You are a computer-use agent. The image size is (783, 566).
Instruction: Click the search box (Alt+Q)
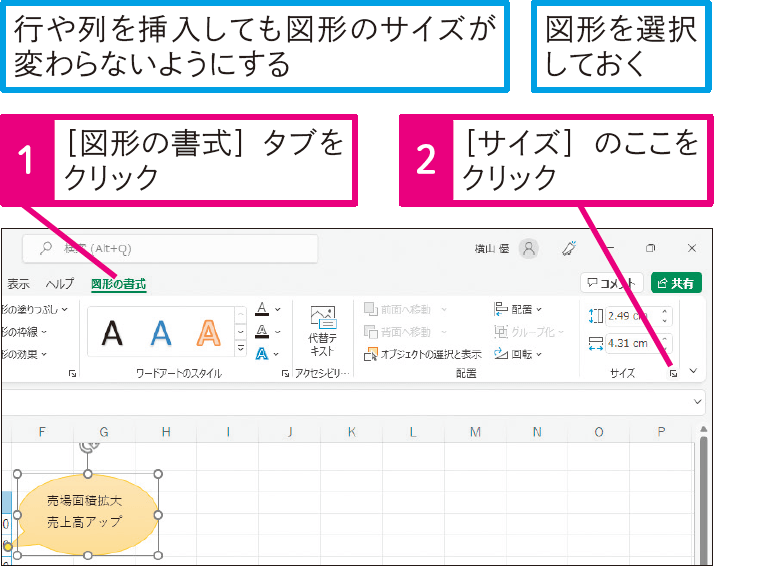(x=170, y=248)
